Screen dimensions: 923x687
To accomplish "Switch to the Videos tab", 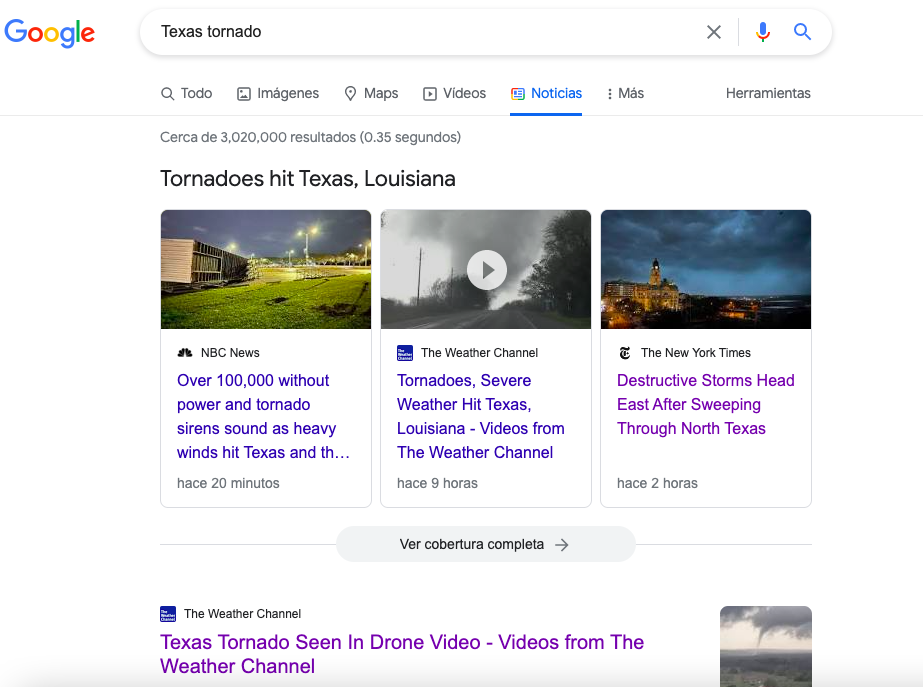I will 454,94.
